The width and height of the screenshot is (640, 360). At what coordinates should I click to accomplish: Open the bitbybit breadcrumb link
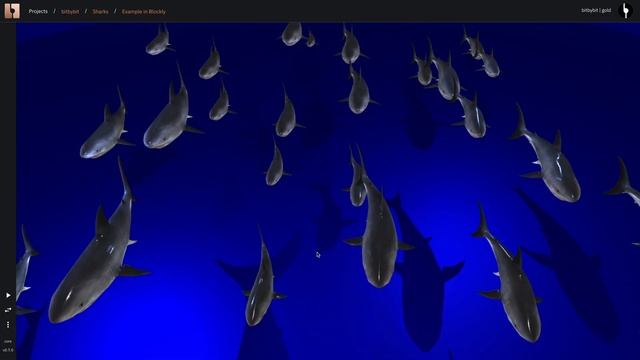tap(70, 12)
